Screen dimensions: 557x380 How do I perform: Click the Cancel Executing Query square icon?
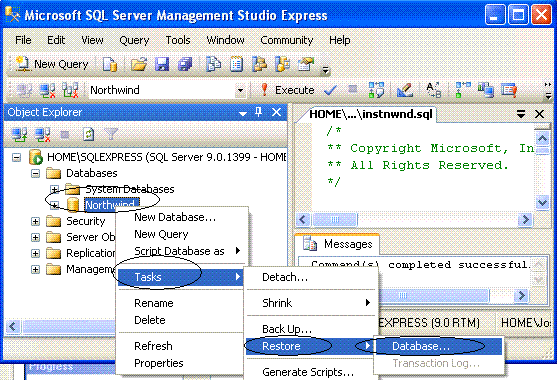tap(352, 89)
